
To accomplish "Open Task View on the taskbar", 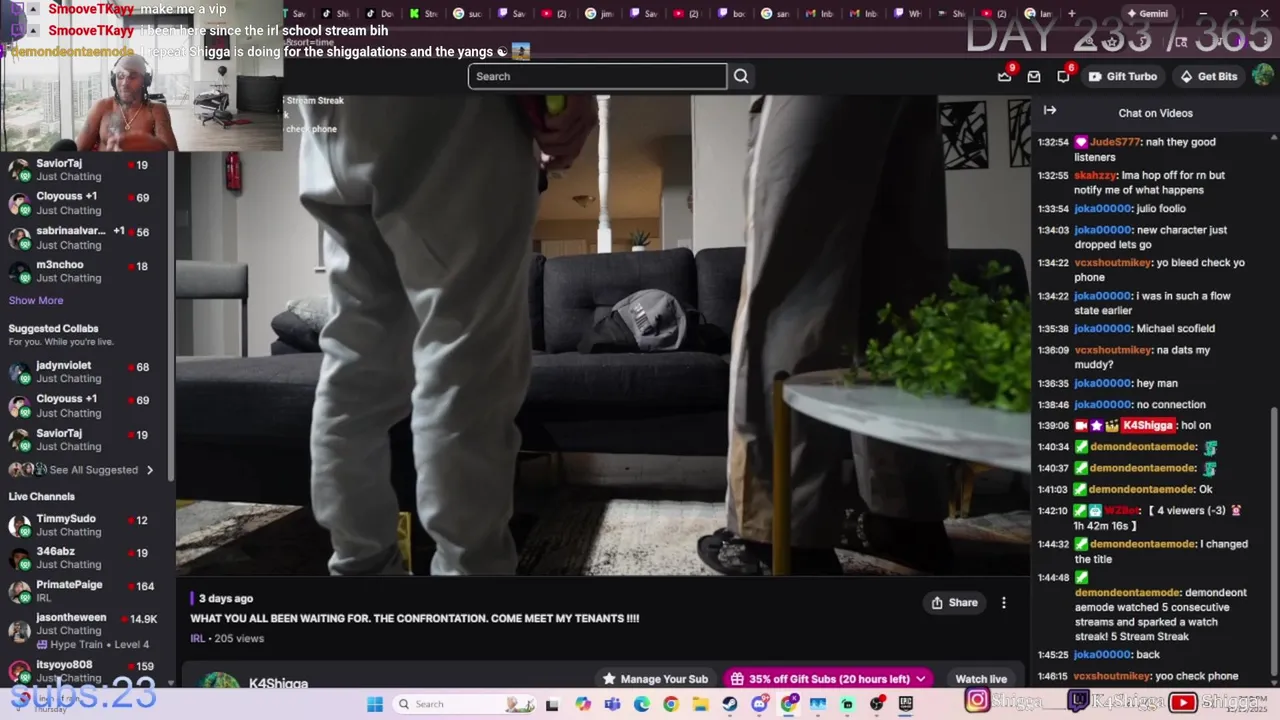I will coord(552,704).
